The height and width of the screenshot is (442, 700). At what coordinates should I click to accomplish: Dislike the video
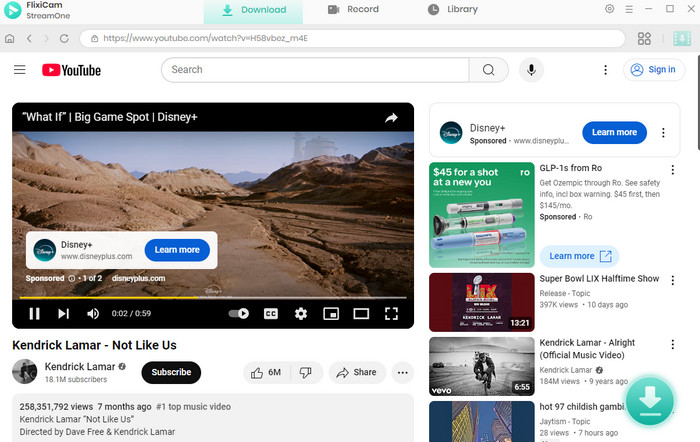pos(306,372)
